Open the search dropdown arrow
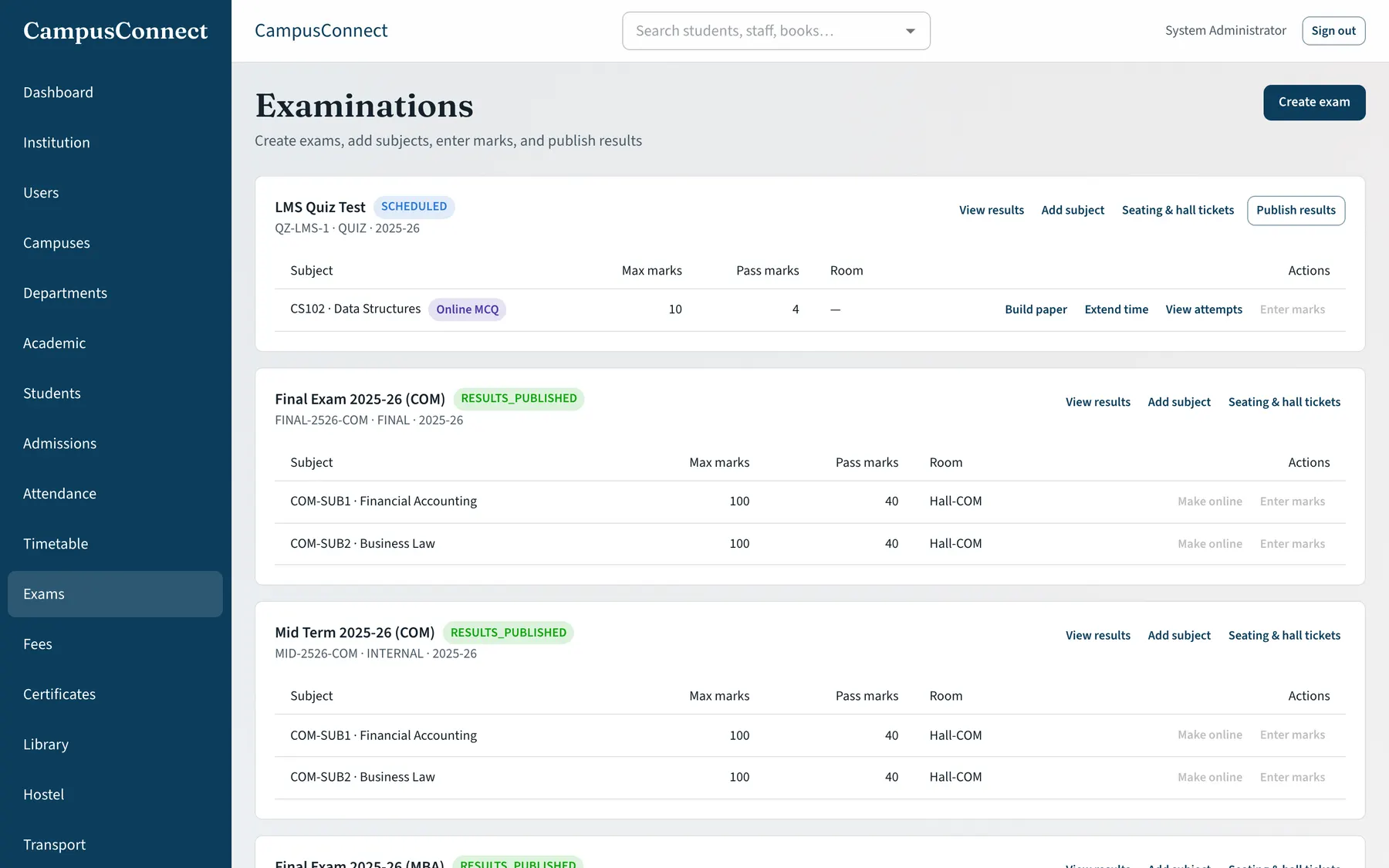 (x=911, y=31)
